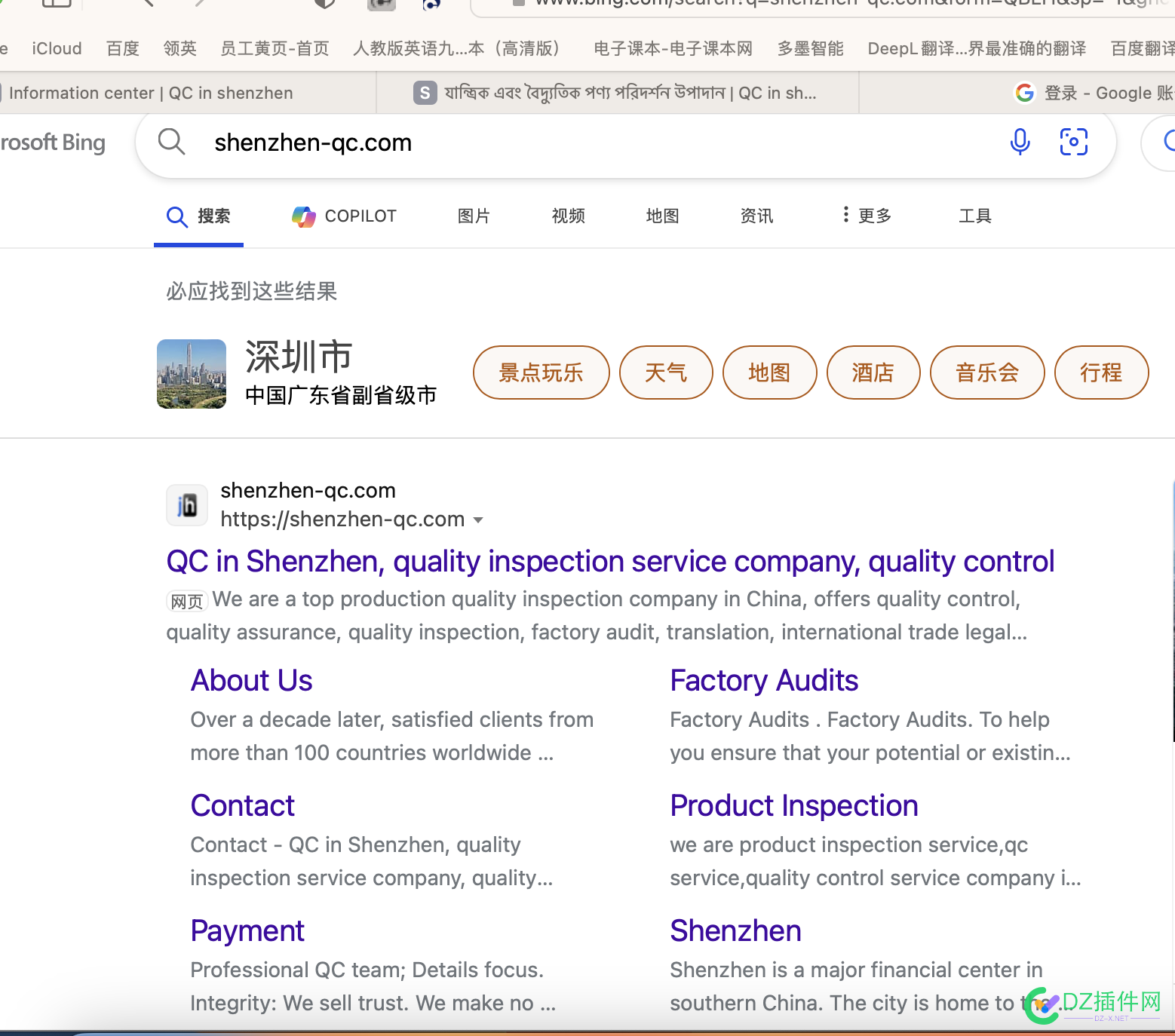Open the 百度 bookmark
The width and height of the screenshot is (1175, 1036).
coord(123,49)
